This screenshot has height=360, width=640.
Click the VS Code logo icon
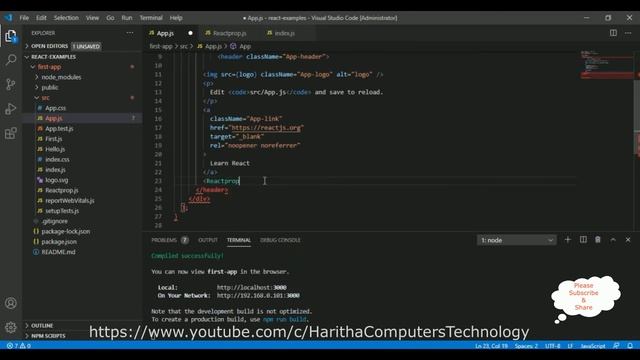(9, 18)
